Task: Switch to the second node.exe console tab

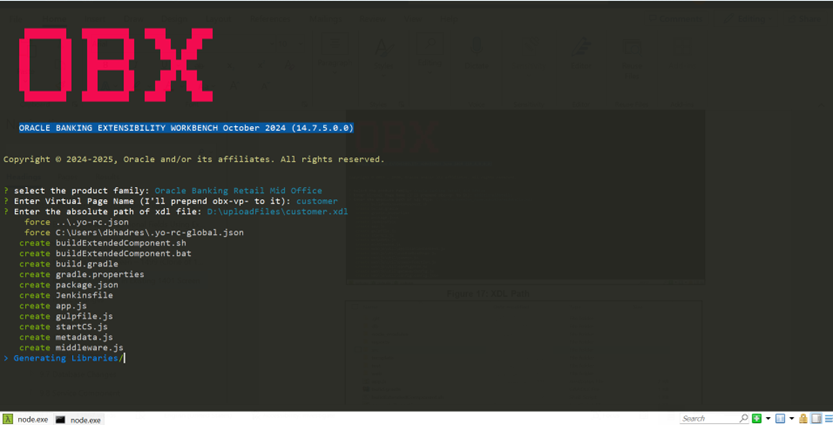Action: (x=79, y=420)
